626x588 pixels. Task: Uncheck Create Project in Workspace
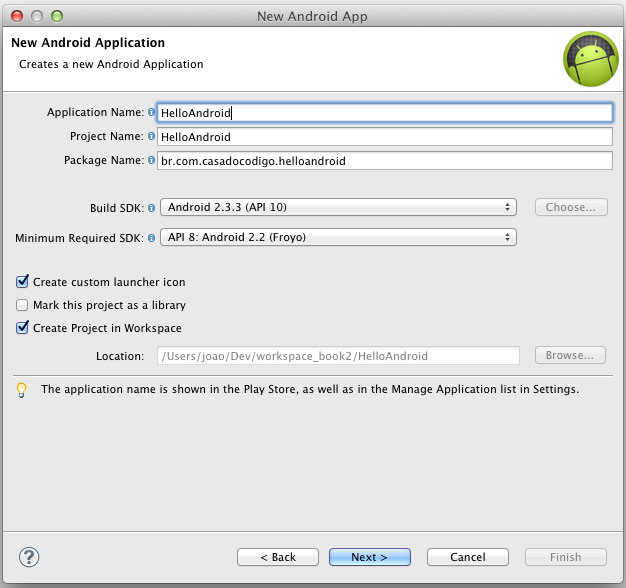23,328
